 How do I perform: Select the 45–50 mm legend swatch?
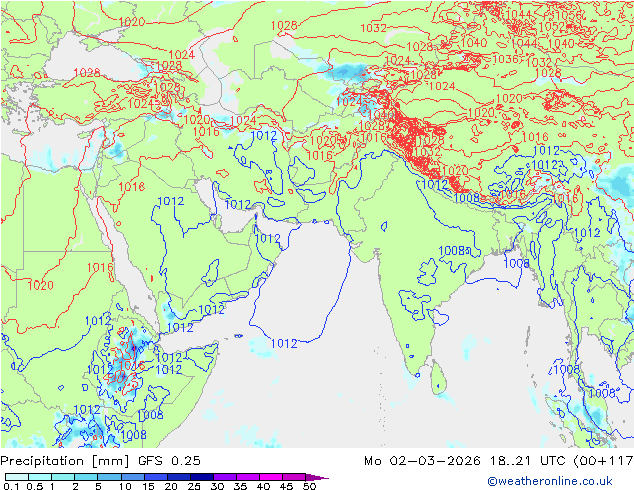tap(294, 477)
